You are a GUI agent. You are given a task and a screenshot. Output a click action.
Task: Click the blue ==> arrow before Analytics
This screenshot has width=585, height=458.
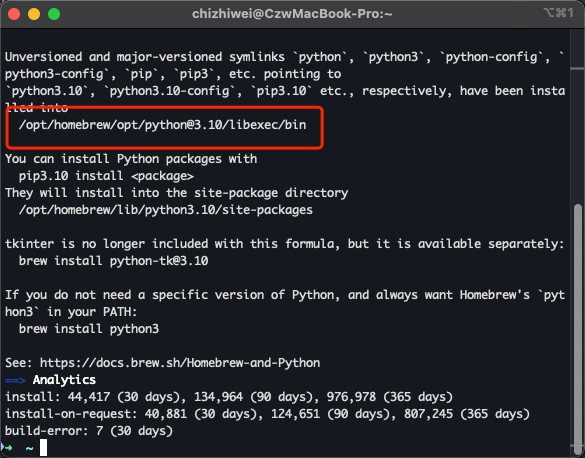pyautogui.click(x=15, y=380)
